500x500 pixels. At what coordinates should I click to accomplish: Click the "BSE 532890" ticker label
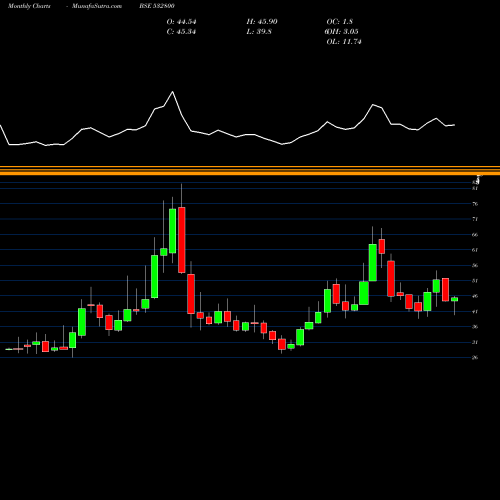point(157,6)
